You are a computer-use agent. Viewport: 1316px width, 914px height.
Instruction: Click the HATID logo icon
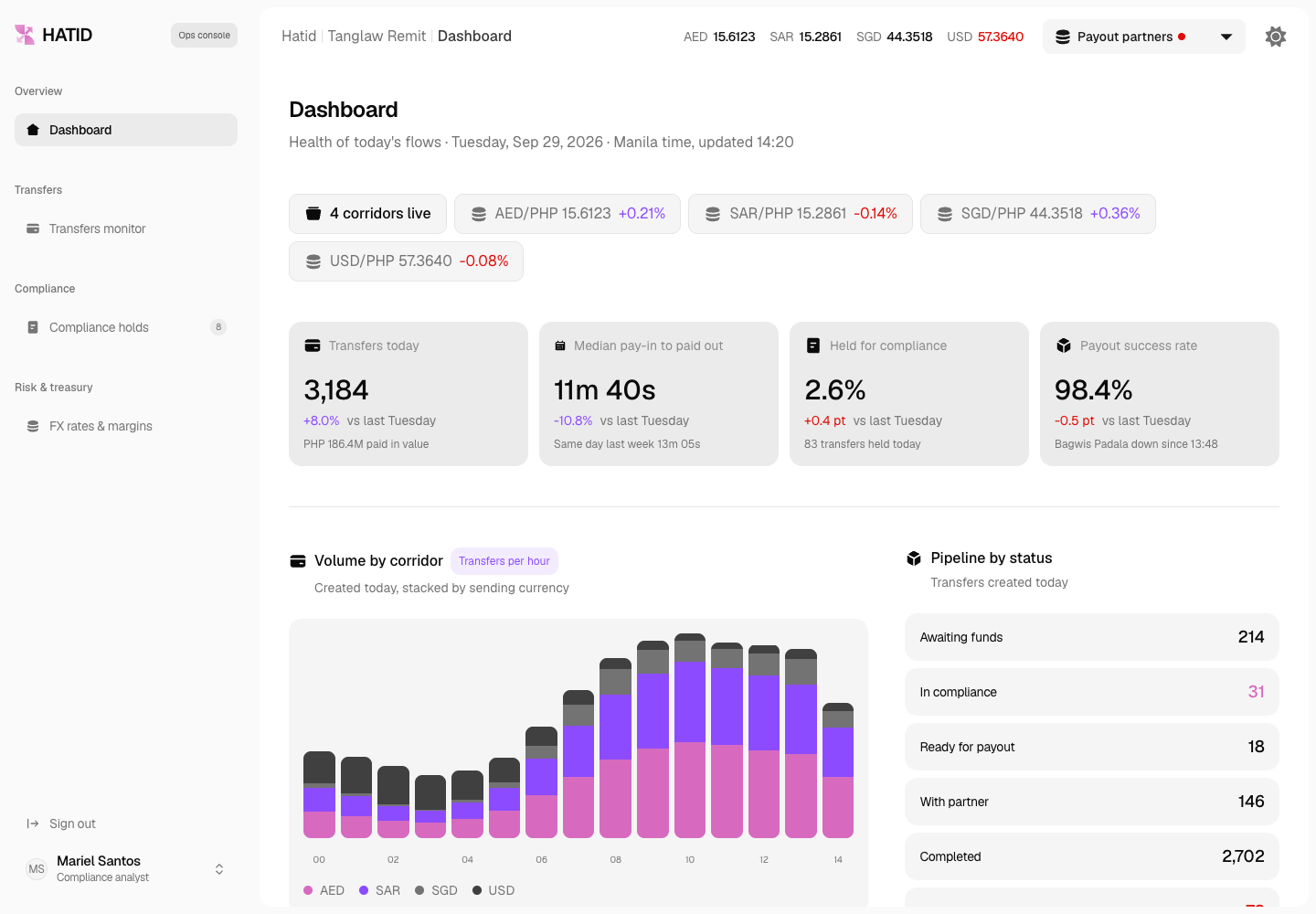pyautogui.click(x=25, y=35)
